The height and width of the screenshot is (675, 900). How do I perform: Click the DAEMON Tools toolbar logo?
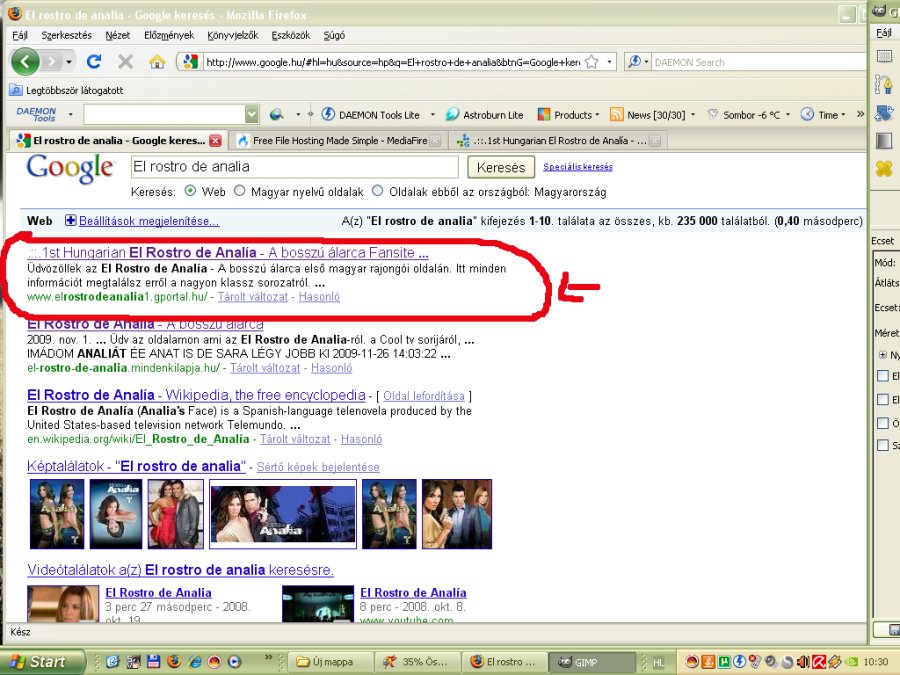[36, 114]
